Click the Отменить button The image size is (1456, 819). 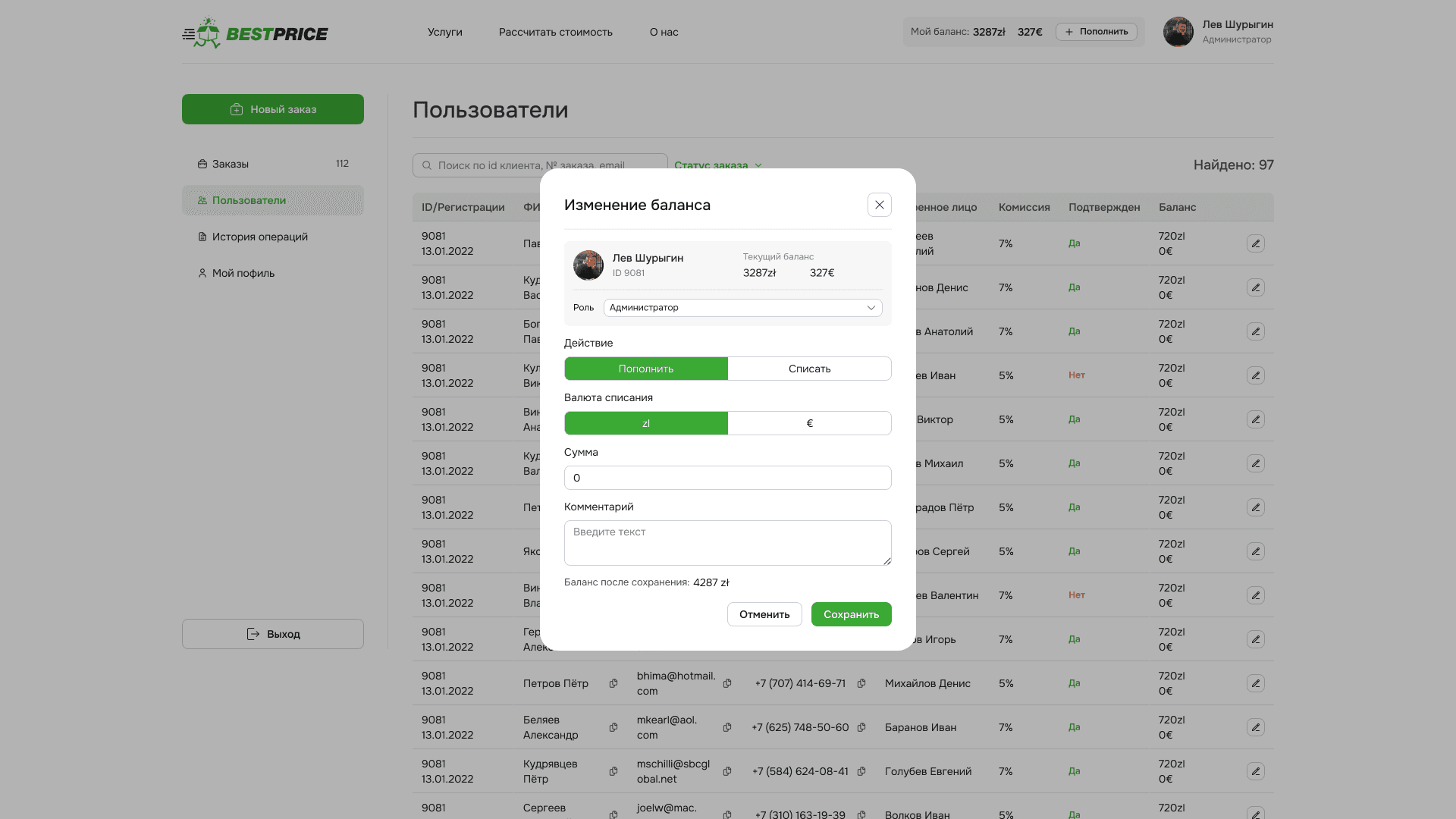pos(764,614)
